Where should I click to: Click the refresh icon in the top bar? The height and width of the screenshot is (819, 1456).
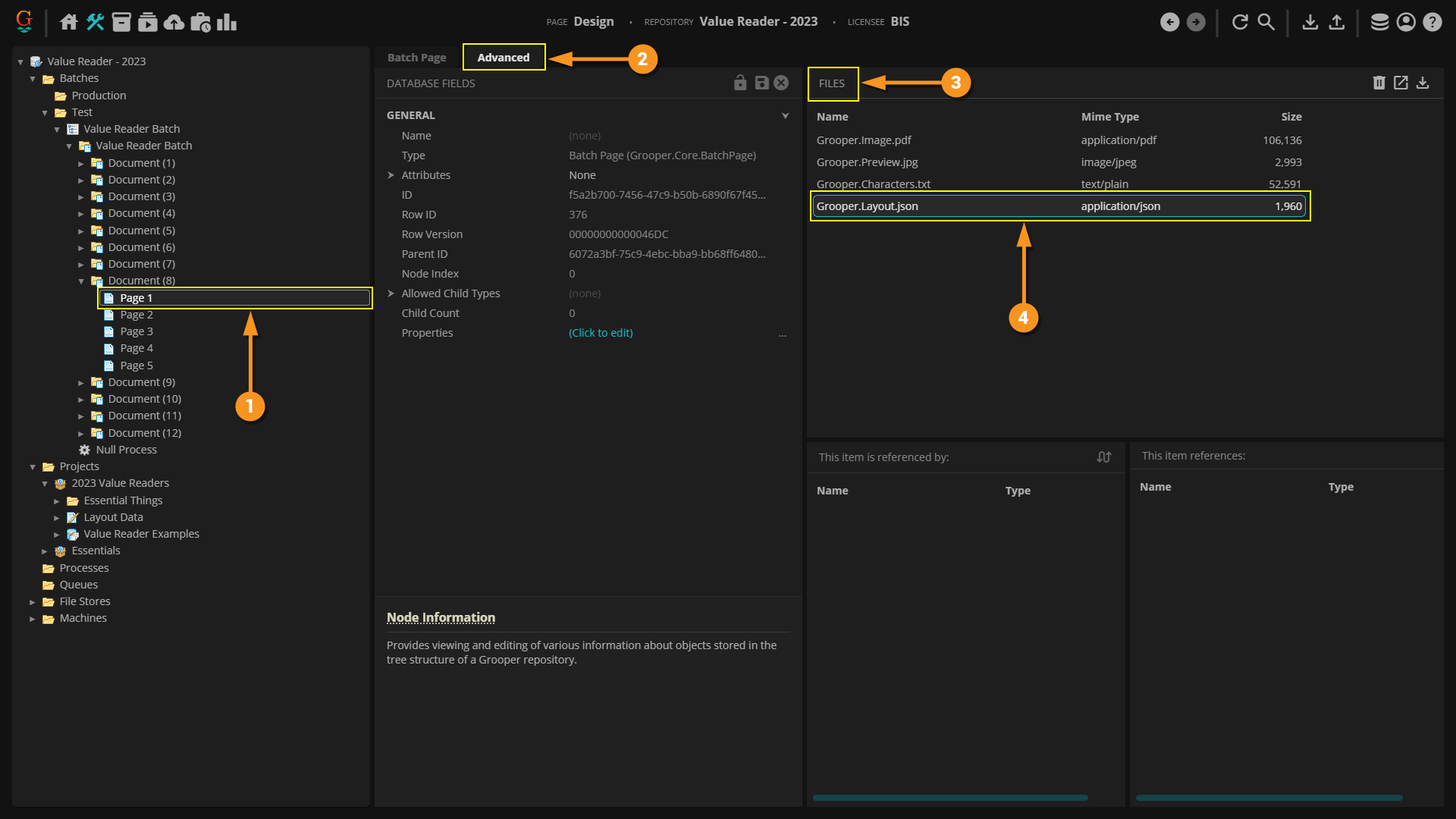(1240, 22)
